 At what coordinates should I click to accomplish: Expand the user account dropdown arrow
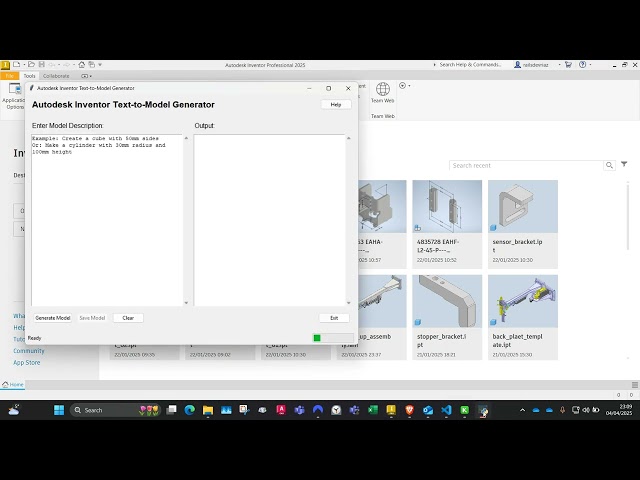click(x=559, y=64)
